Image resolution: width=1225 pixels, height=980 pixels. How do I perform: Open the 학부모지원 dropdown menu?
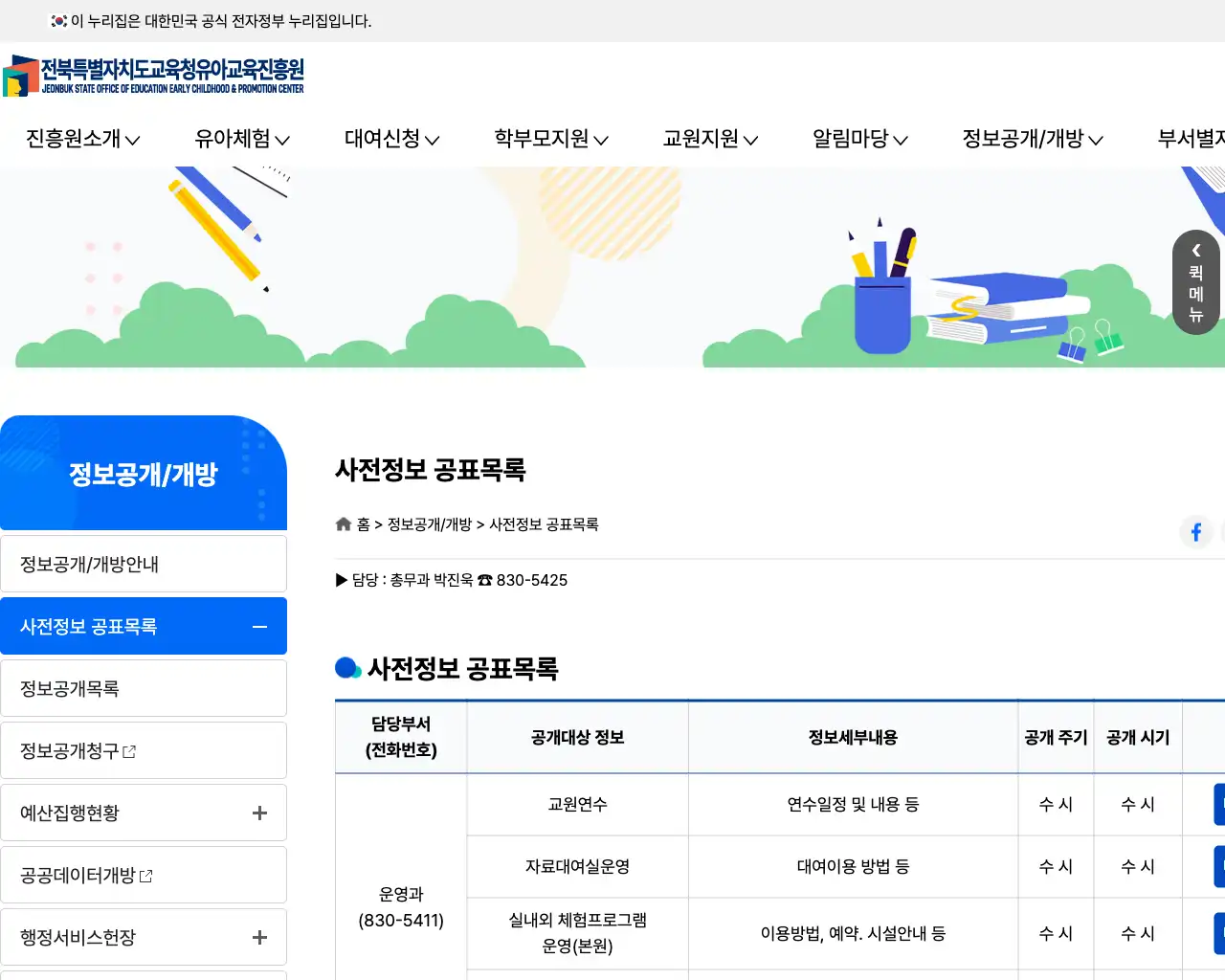[x=551, y=139]
